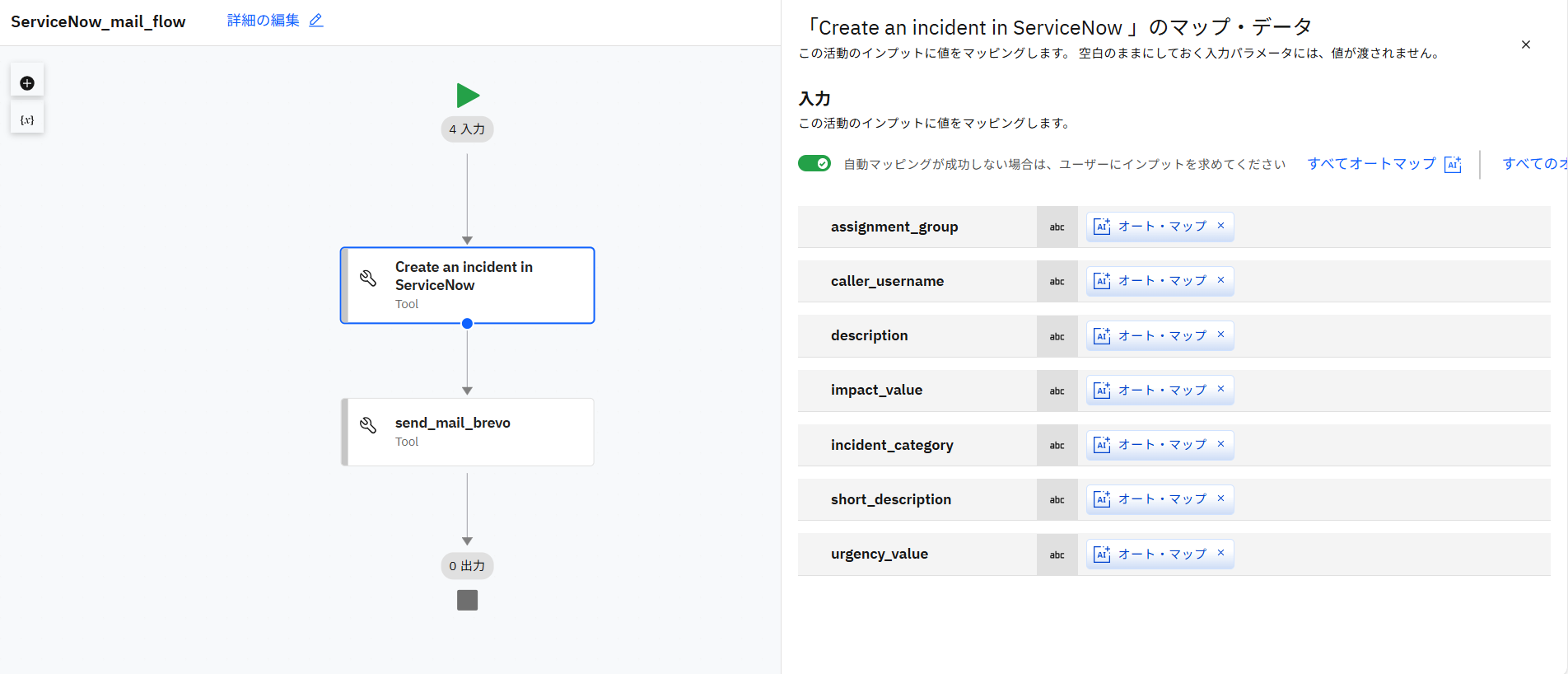Click the gray flow end stop icon
The image size is (1568, 674).
[x=467, y=601]
